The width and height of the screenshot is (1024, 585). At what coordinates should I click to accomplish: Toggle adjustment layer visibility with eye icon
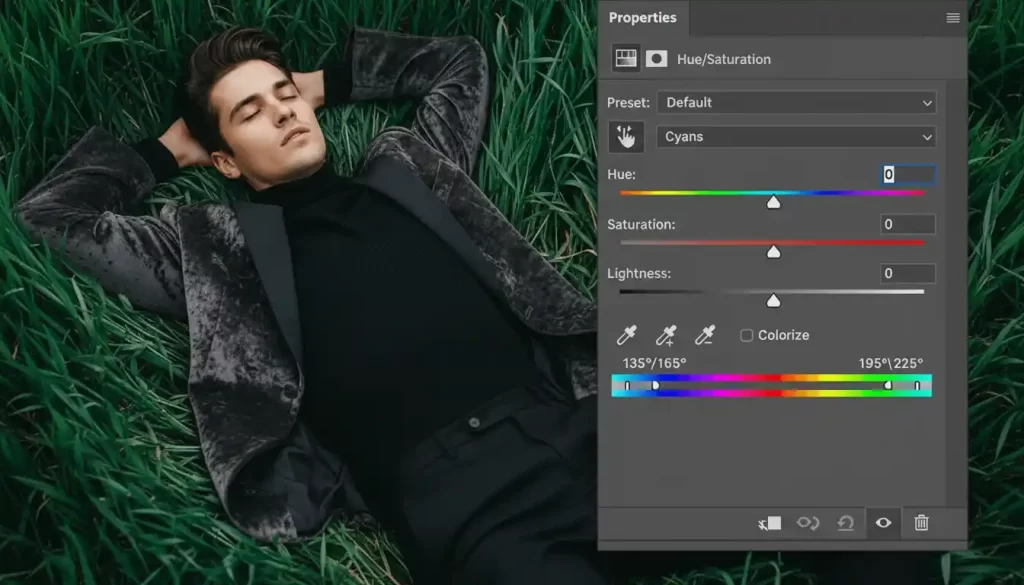pos(884,522)
